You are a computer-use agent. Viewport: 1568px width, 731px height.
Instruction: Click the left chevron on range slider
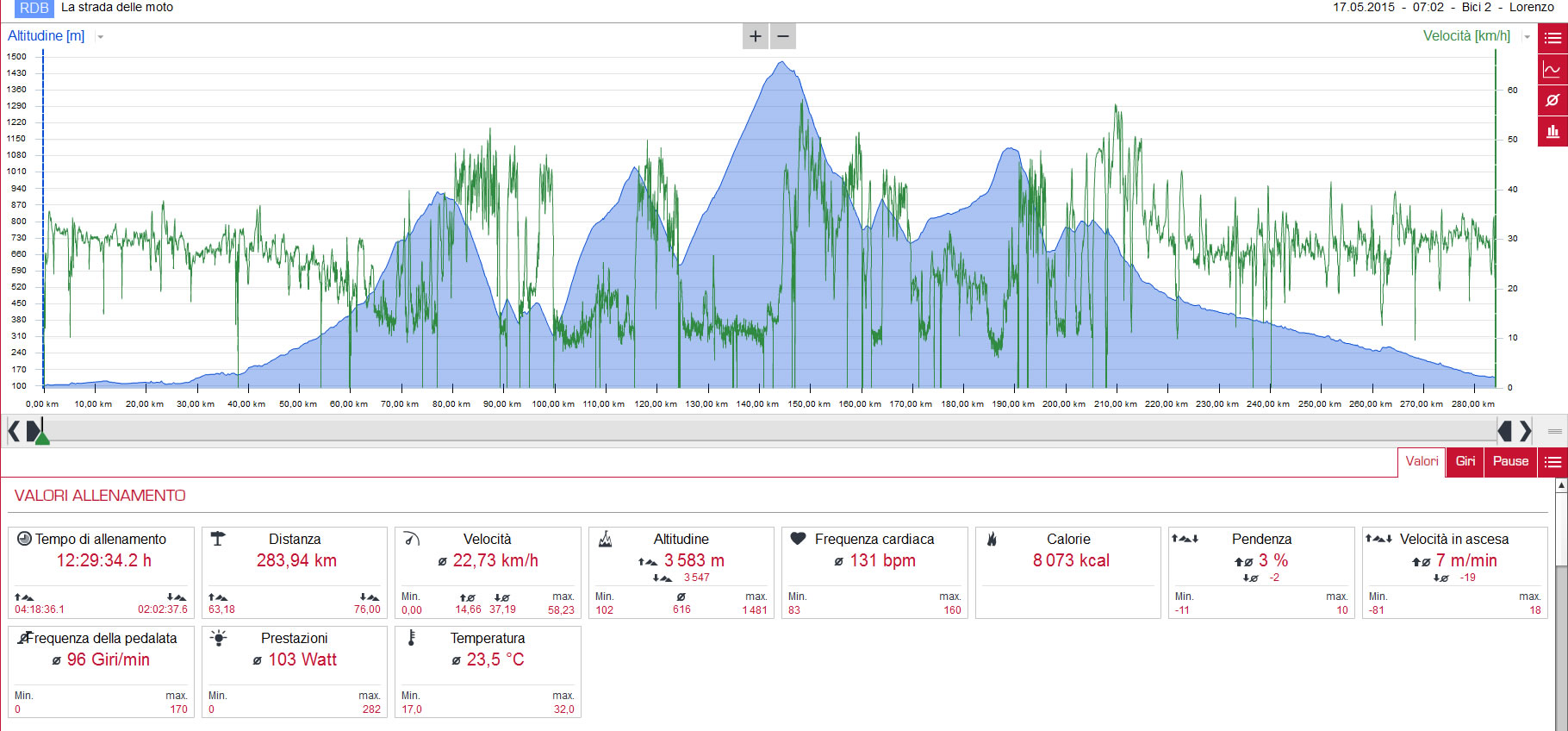[14, 430]
